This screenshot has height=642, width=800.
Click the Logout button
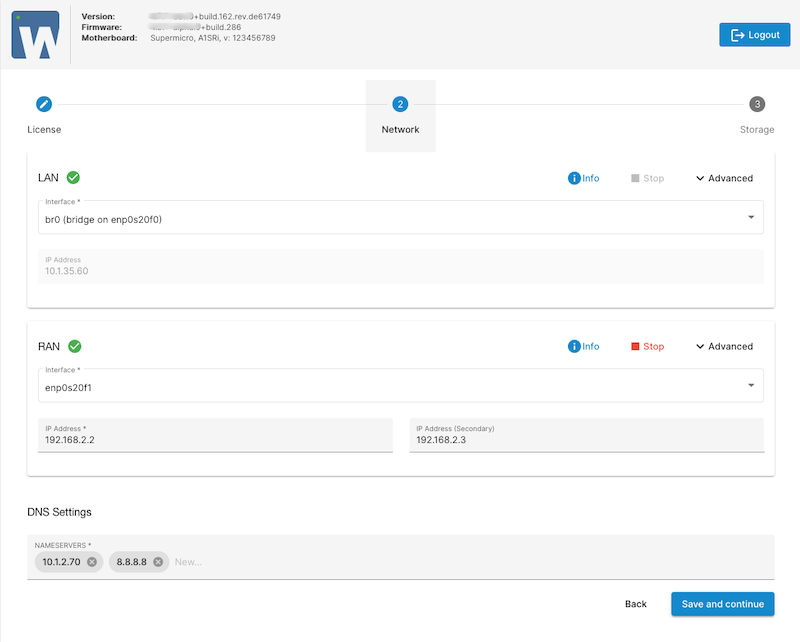click(x=747, y=35)
